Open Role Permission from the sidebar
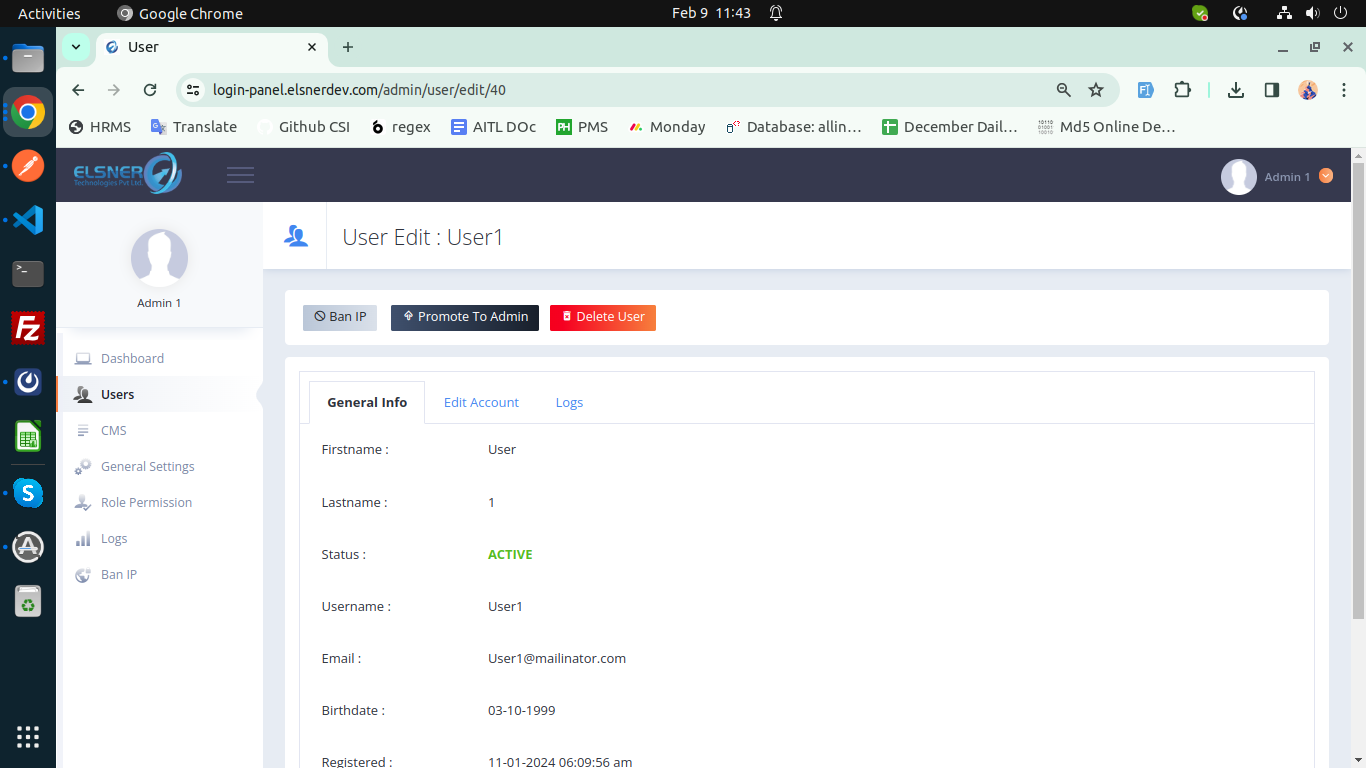This screenshot has height=768, width=1366. [x=82, y=502]
